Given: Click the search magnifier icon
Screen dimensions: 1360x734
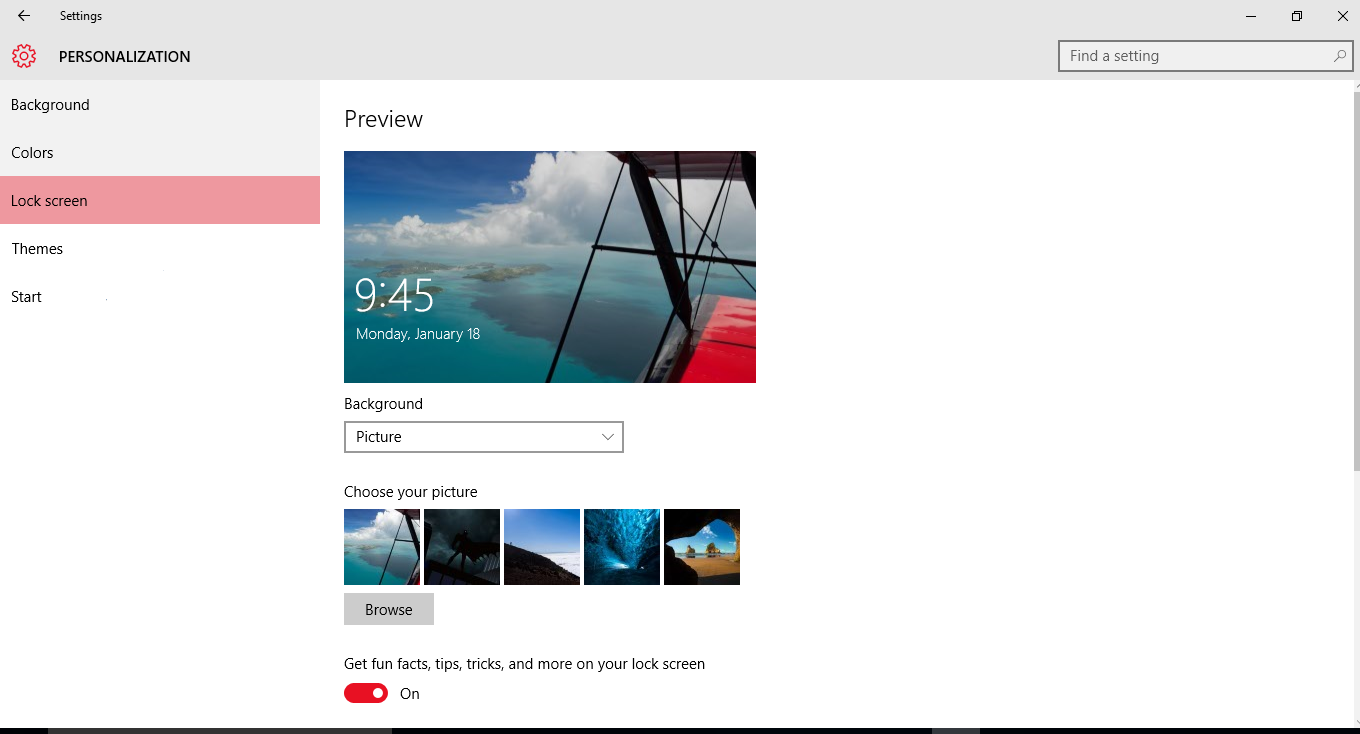Looking at the screenshot, I should tap(1340, 56).
